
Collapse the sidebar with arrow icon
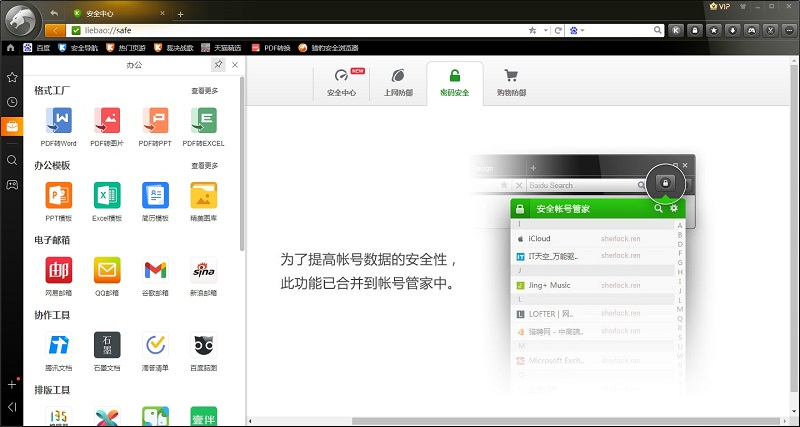(x=12, y=407)
